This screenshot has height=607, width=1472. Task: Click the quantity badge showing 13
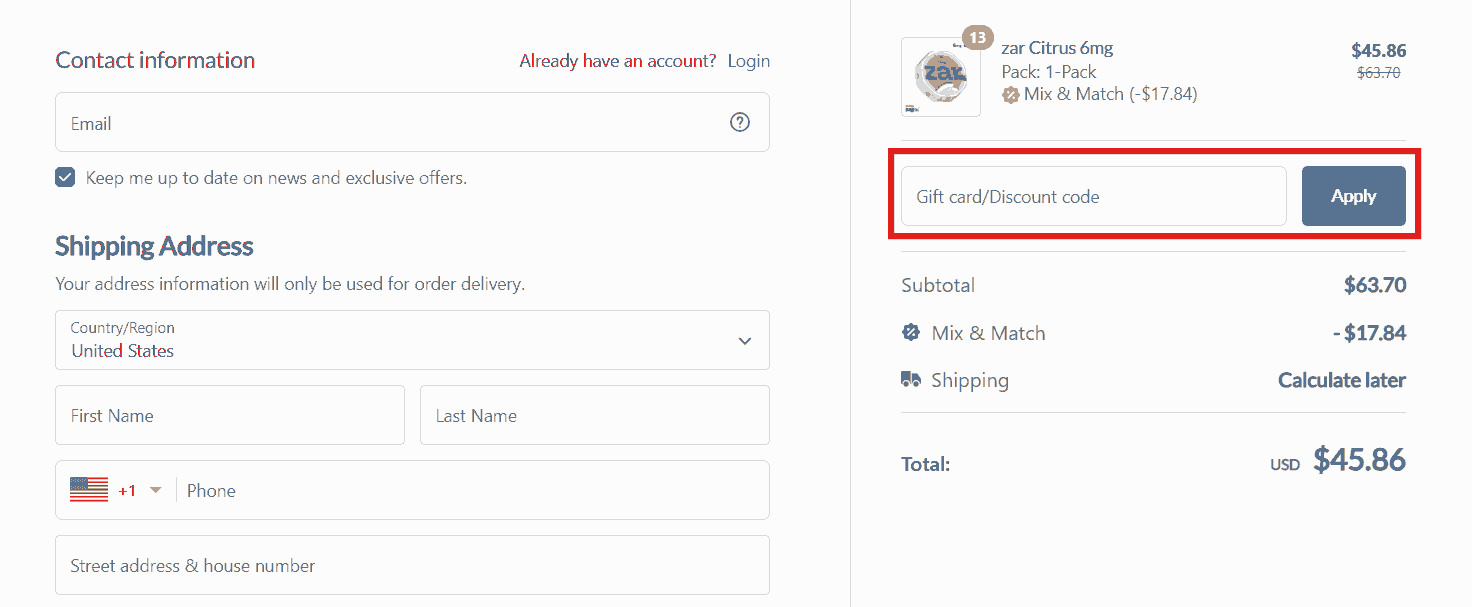coord(977,39)
